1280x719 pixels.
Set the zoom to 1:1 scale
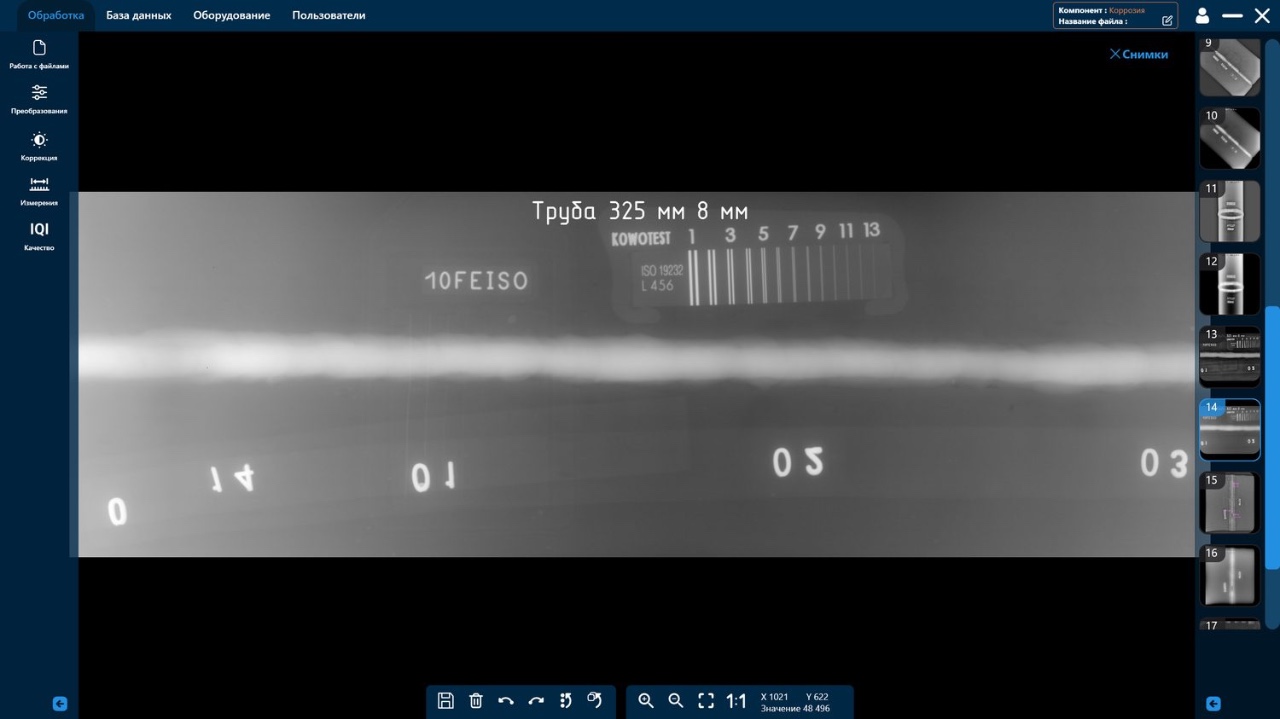tap(736, 701)
